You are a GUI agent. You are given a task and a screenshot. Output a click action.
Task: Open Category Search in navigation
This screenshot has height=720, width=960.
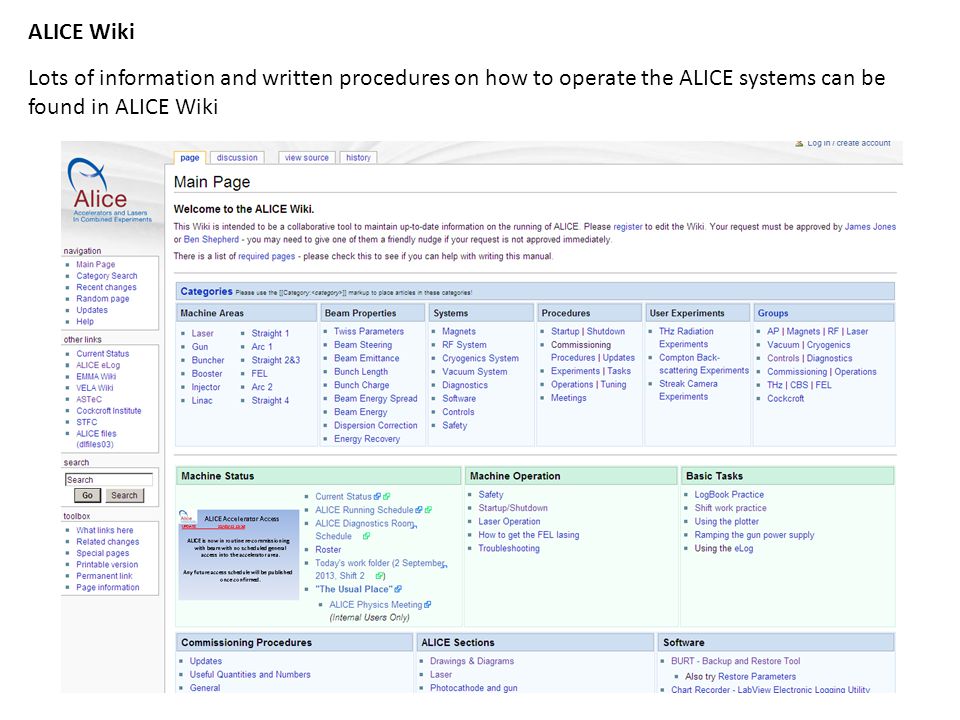(107, 276)
